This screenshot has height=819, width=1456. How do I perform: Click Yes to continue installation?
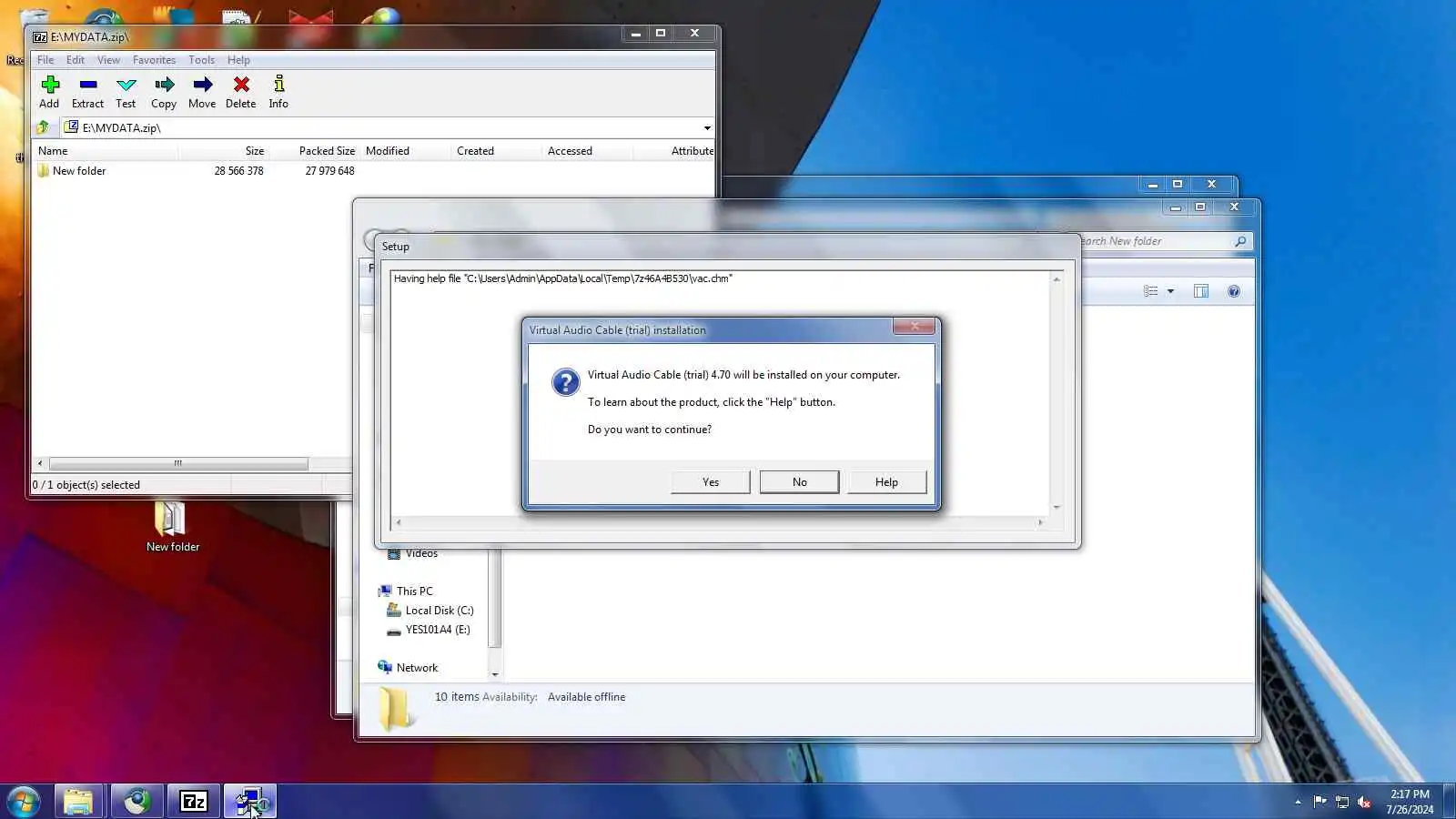pos(711,482)
